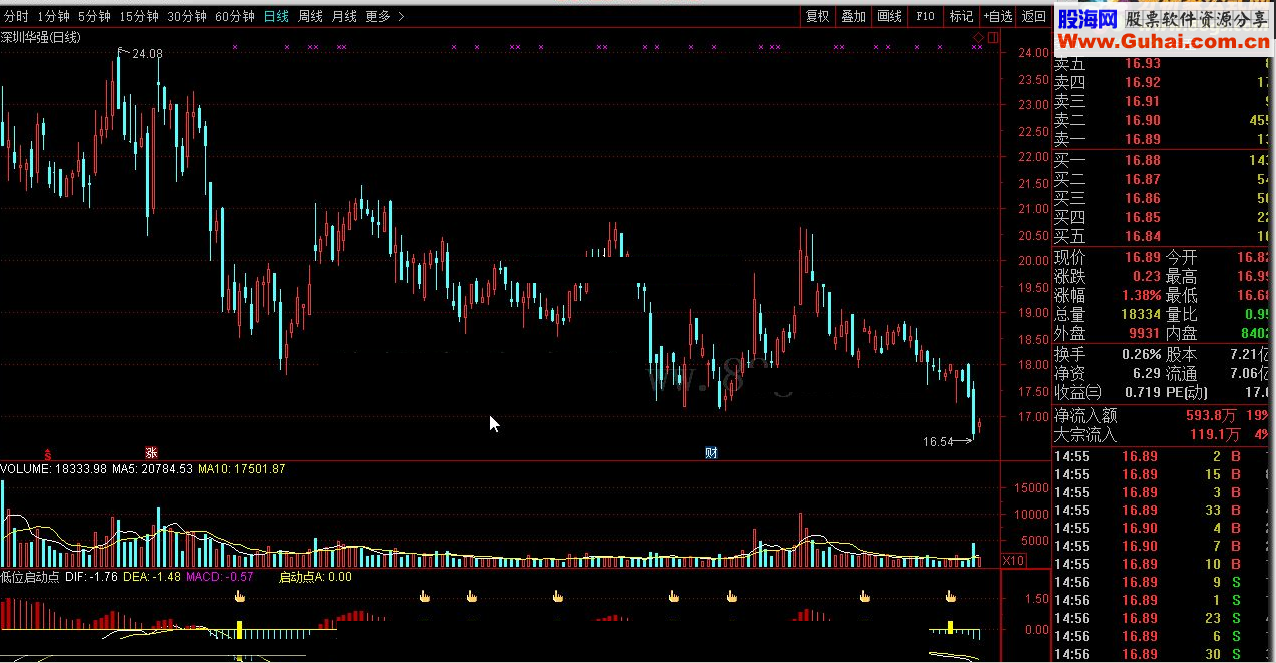Expand the 更多 periods menu
This screenshot has height=663, width=1276.
(x=385, y=16)
